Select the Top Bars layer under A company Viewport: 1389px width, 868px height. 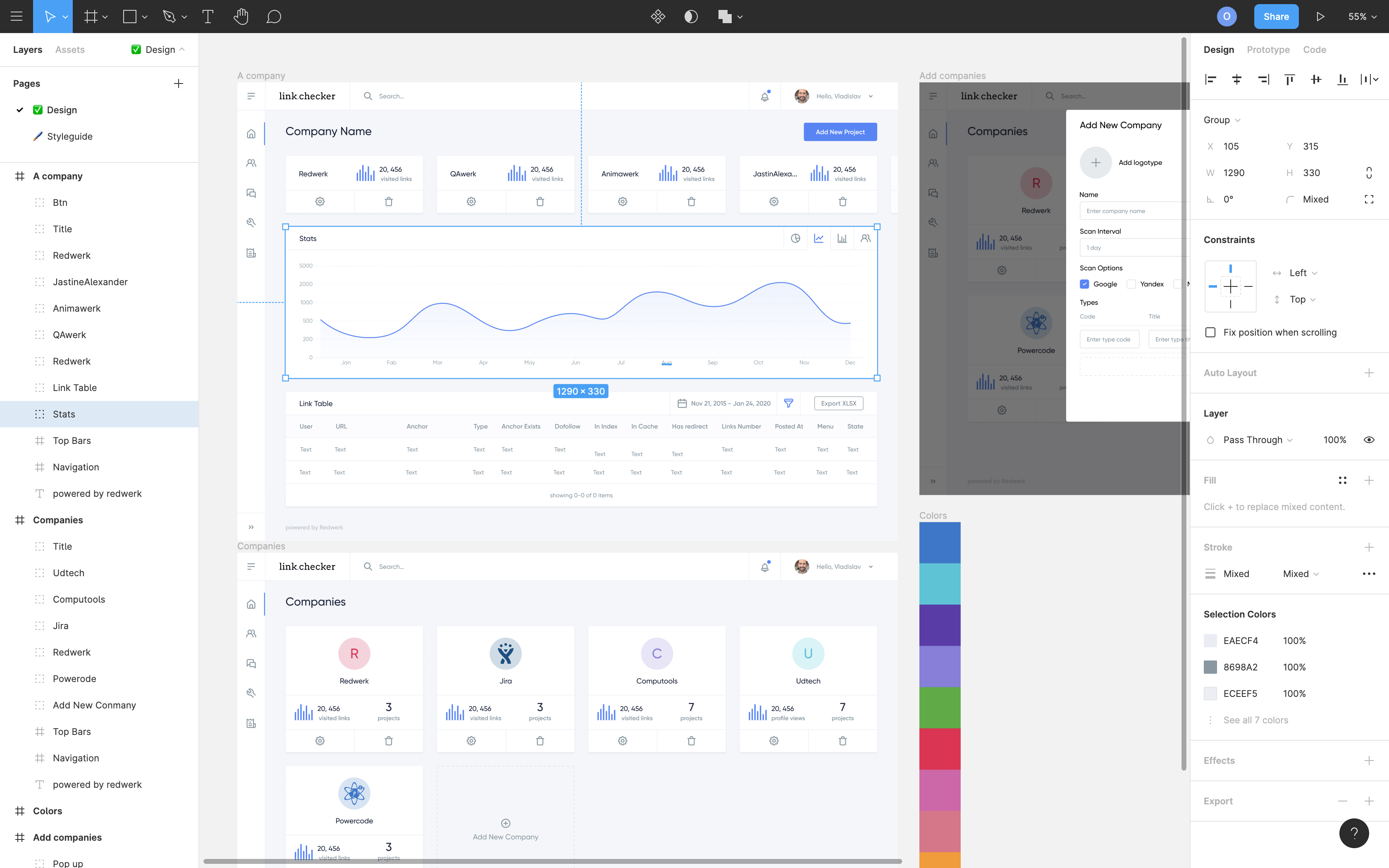point(99,440)
